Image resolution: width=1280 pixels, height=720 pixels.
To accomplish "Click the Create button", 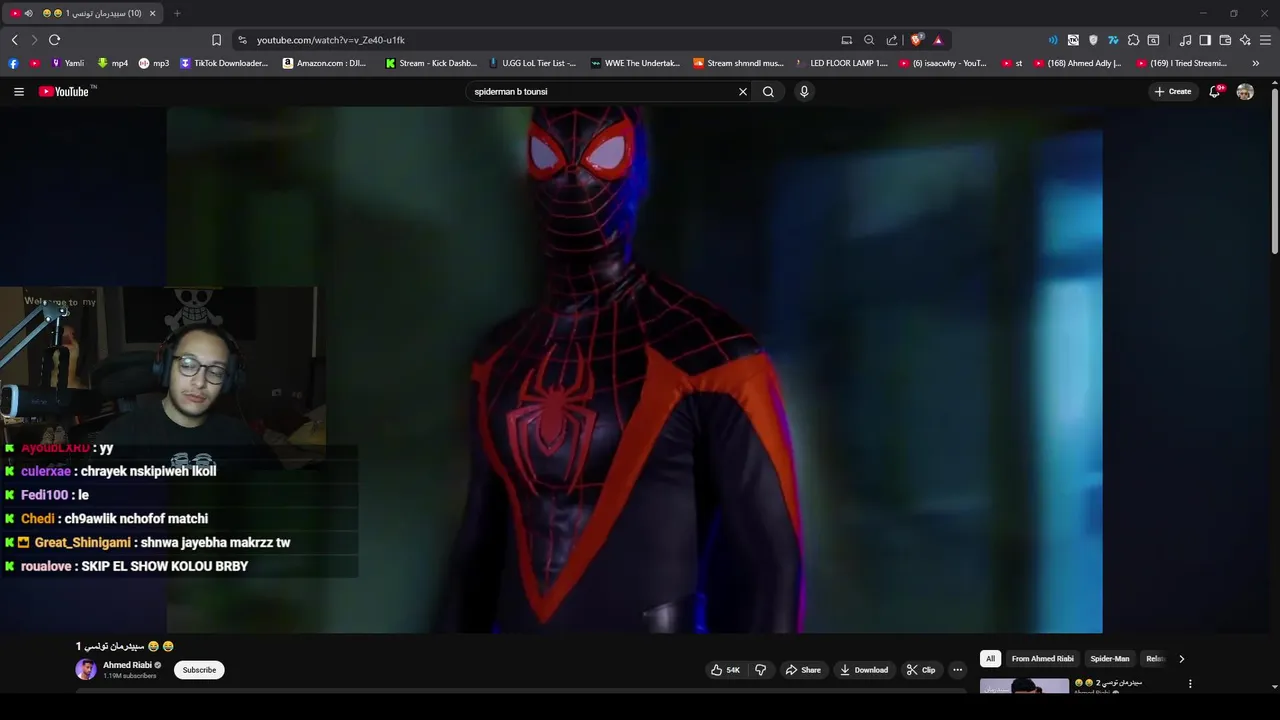I will tap(1173, 91).
